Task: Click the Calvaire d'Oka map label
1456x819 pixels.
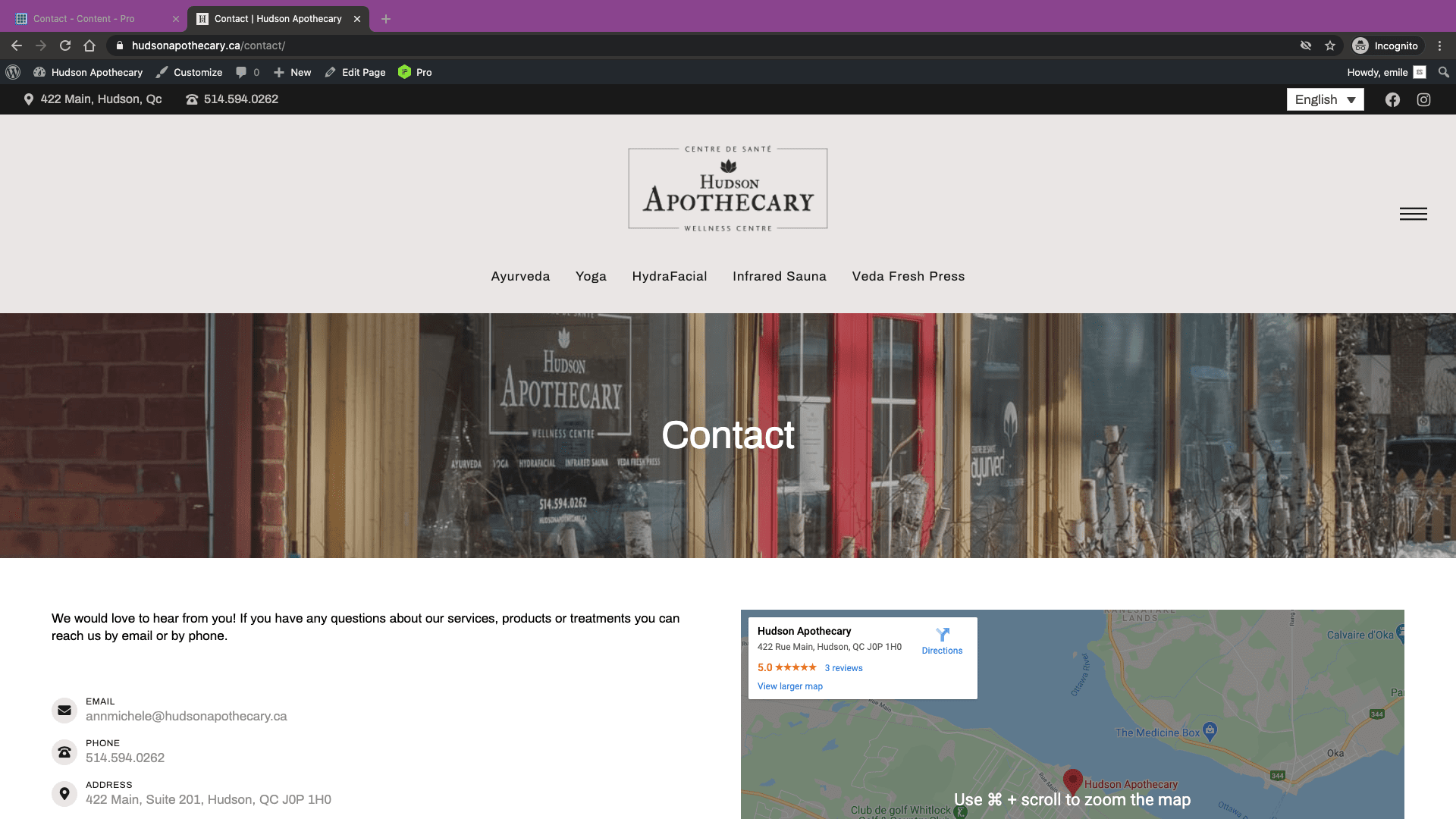Action: coord(1360,635)
